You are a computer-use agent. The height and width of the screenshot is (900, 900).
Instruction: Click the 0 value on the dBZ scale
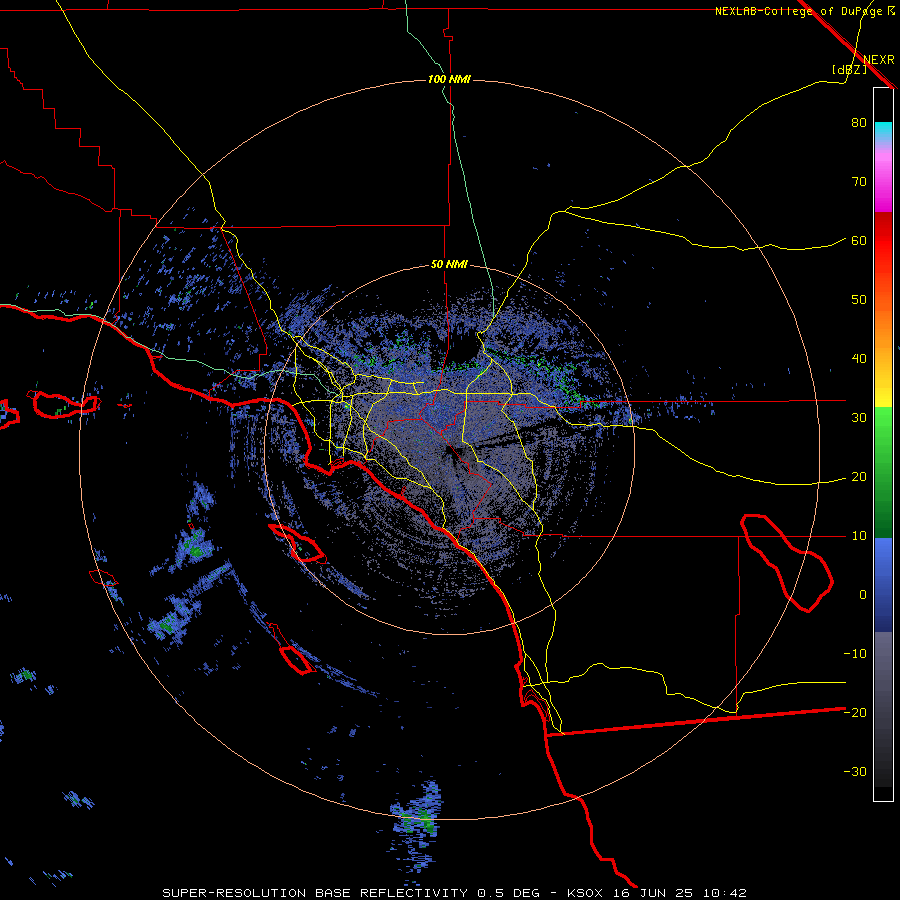click(863, 595)
